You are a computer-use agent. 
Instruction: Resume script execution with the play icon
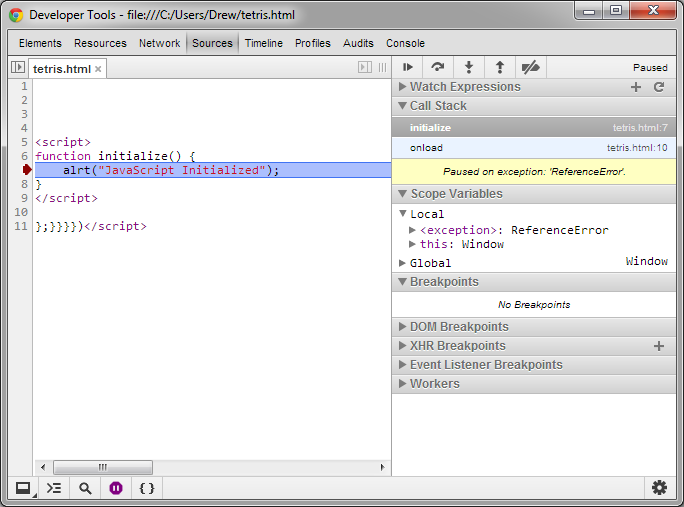click(x=408, y=67)
